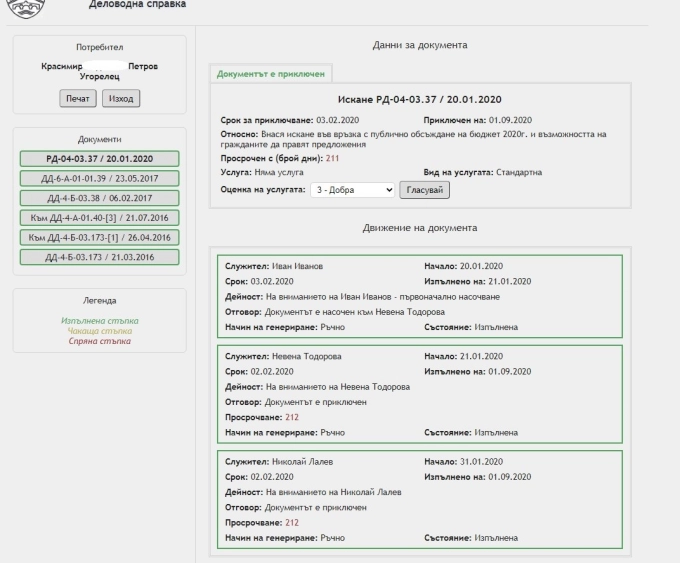Screen dimensions: 680x563
Task: Open document РД-04-03.37 / 20.01.2020
Action: (x=99, y=159)
